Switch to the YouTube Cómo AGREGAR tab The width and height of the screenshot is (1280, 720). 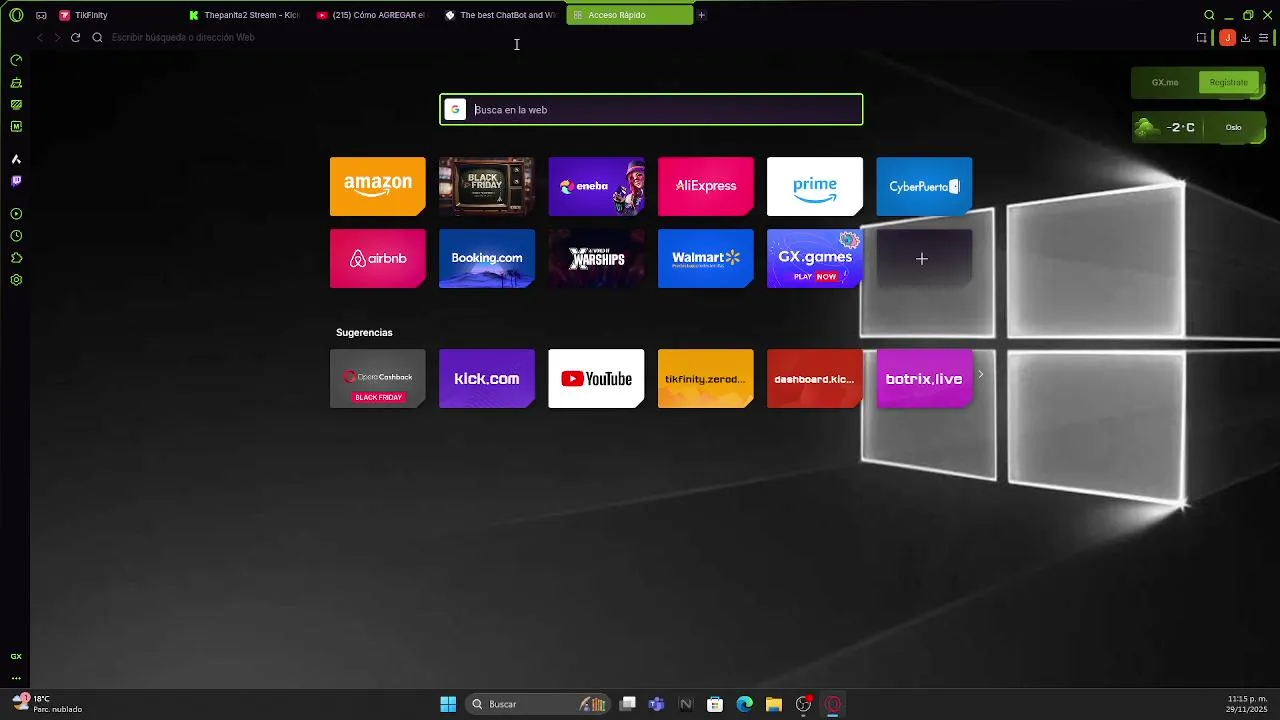pos(372,15)
